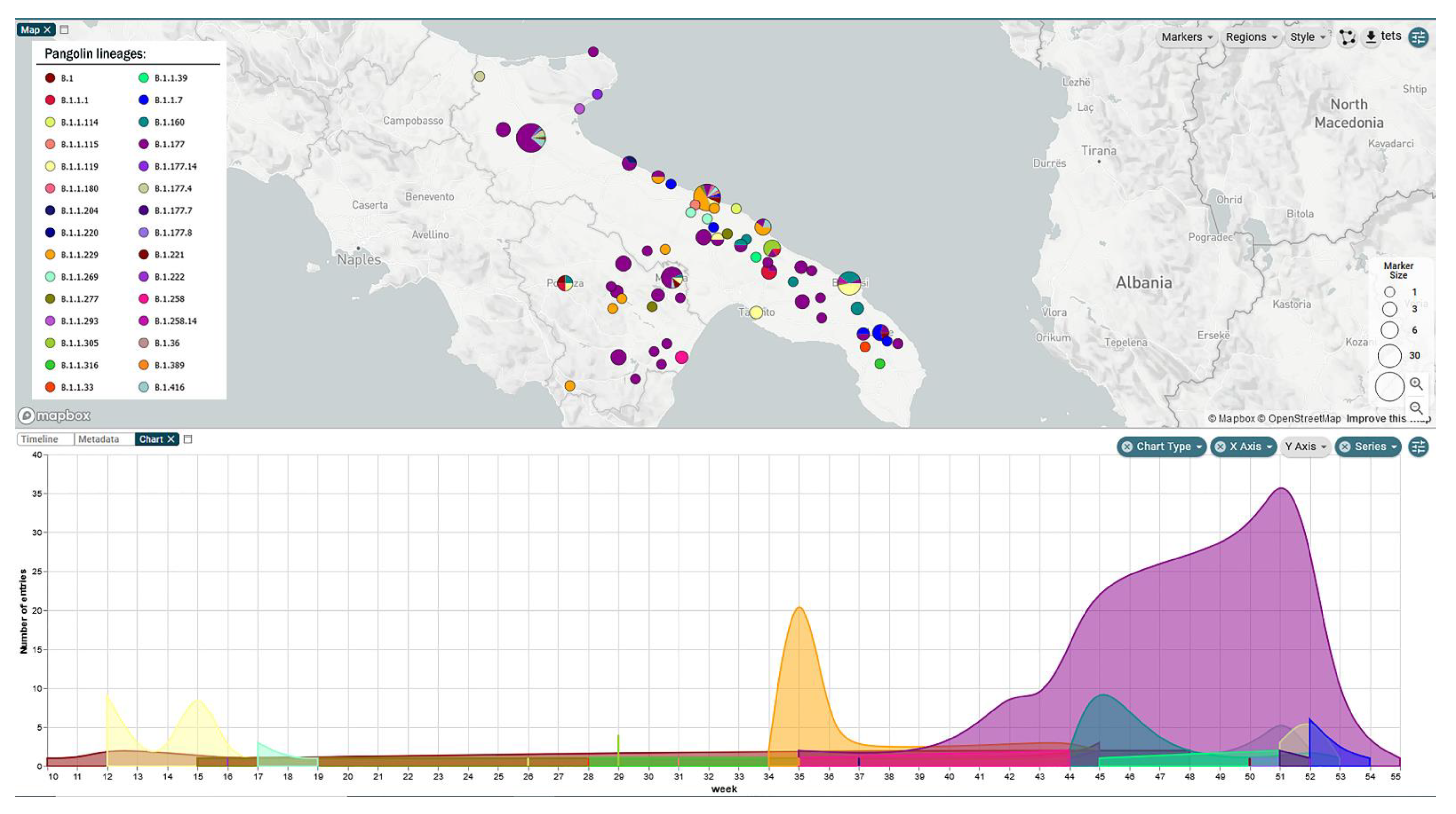This screenshot has width=1456, height=814.
Task: Click Improve this map link
Action: click(x=1388, y=419)
